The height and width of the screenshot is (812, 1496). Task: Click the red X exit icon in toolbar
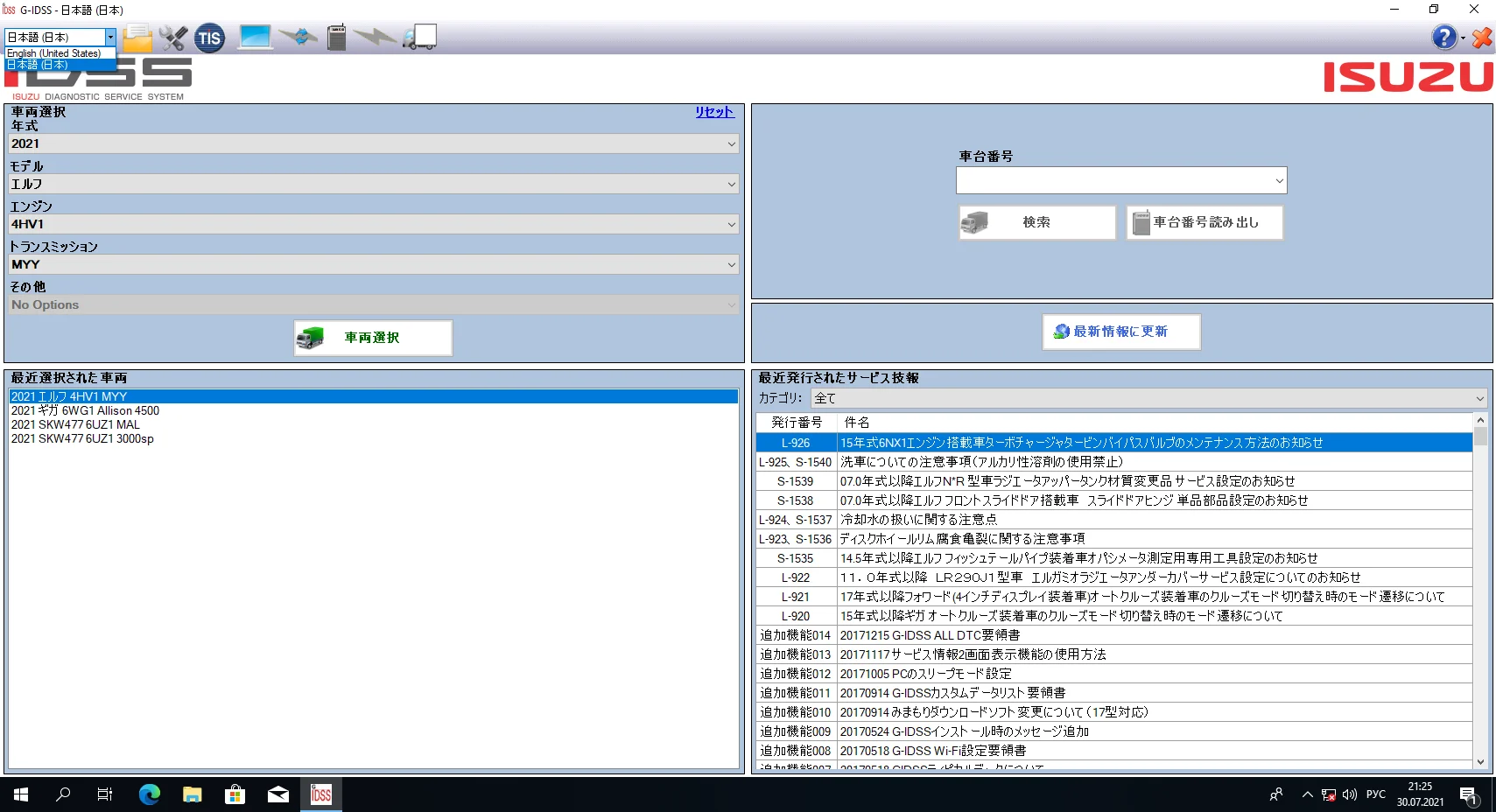(x=1482, y=38)
